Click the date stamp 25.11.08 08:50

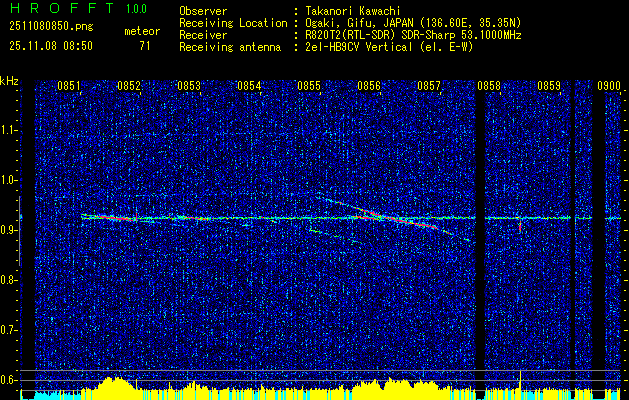click(51, 46)
